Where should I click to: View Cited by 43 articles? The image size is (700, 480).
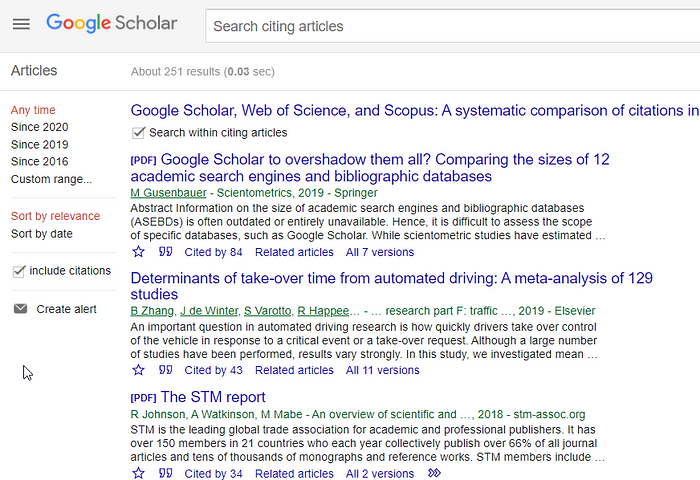[x=213, y=370]
